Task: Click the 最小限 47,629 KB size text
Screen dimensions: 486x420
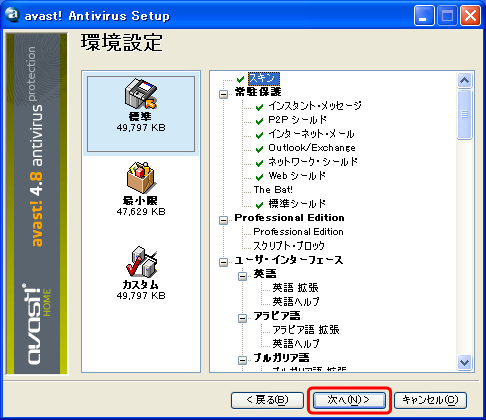Action: click(141, 212)
